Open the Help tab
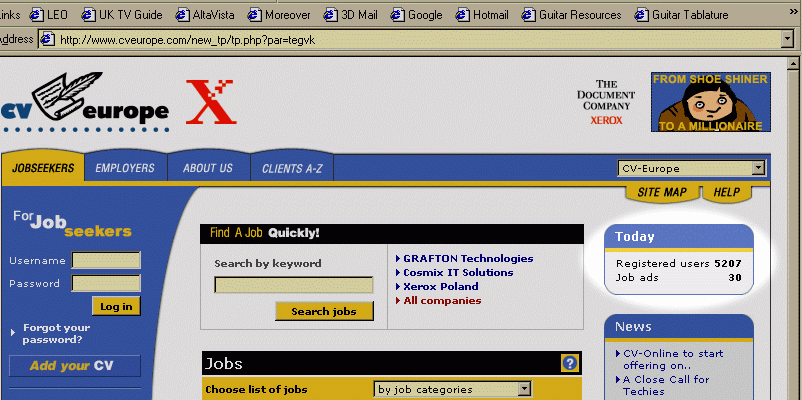The height and width of the screenshot is (400, 802). pos(727,192)
